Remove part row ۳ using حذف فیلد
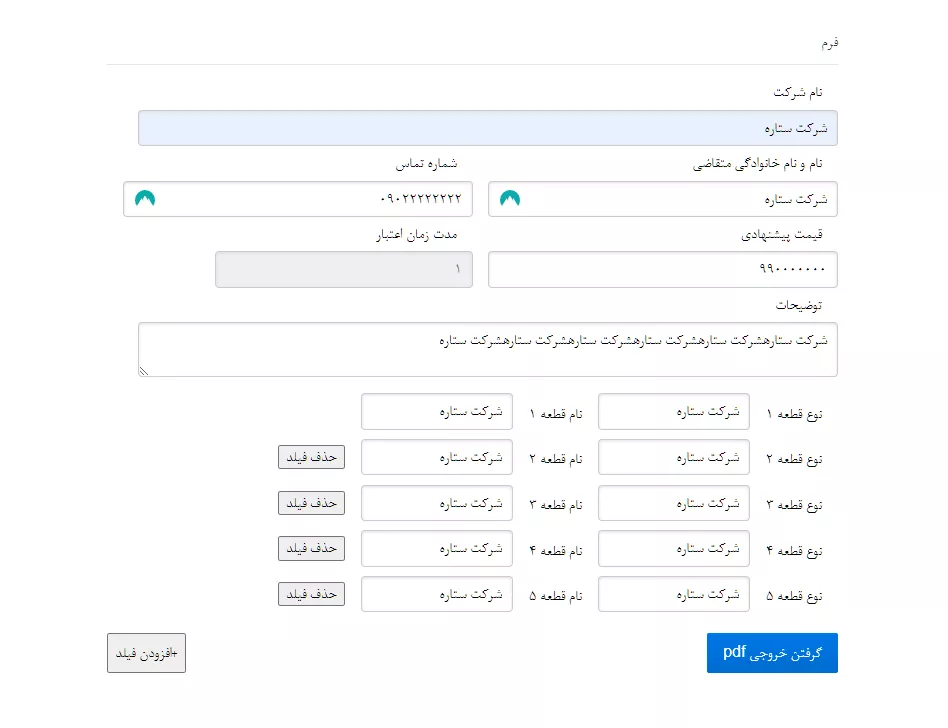Image resolution: width=948 pixels, height=728 pixels. click(311, 503)
